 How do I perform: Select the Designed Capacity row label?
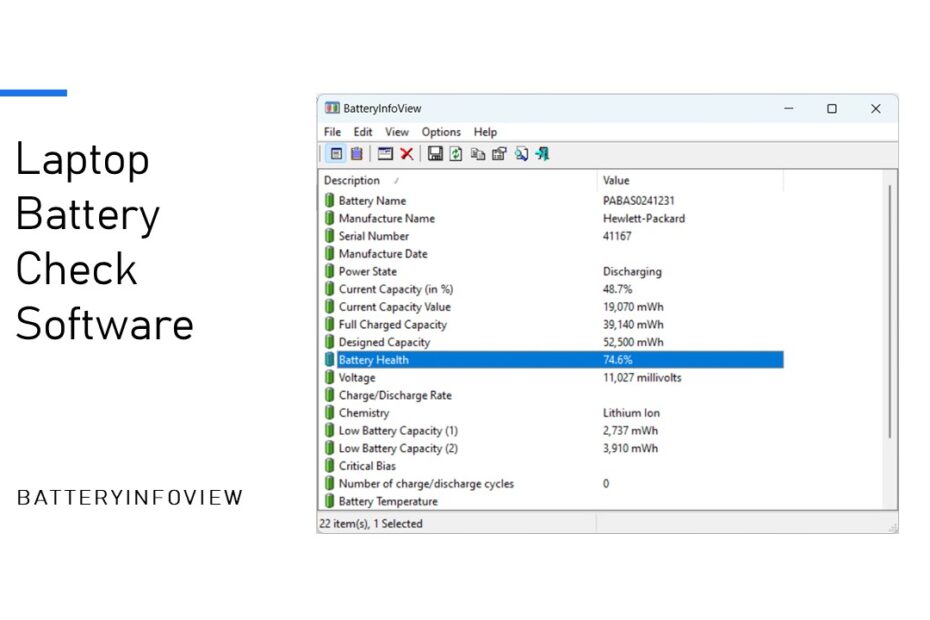pyautogui.click(x=384, y=342)
